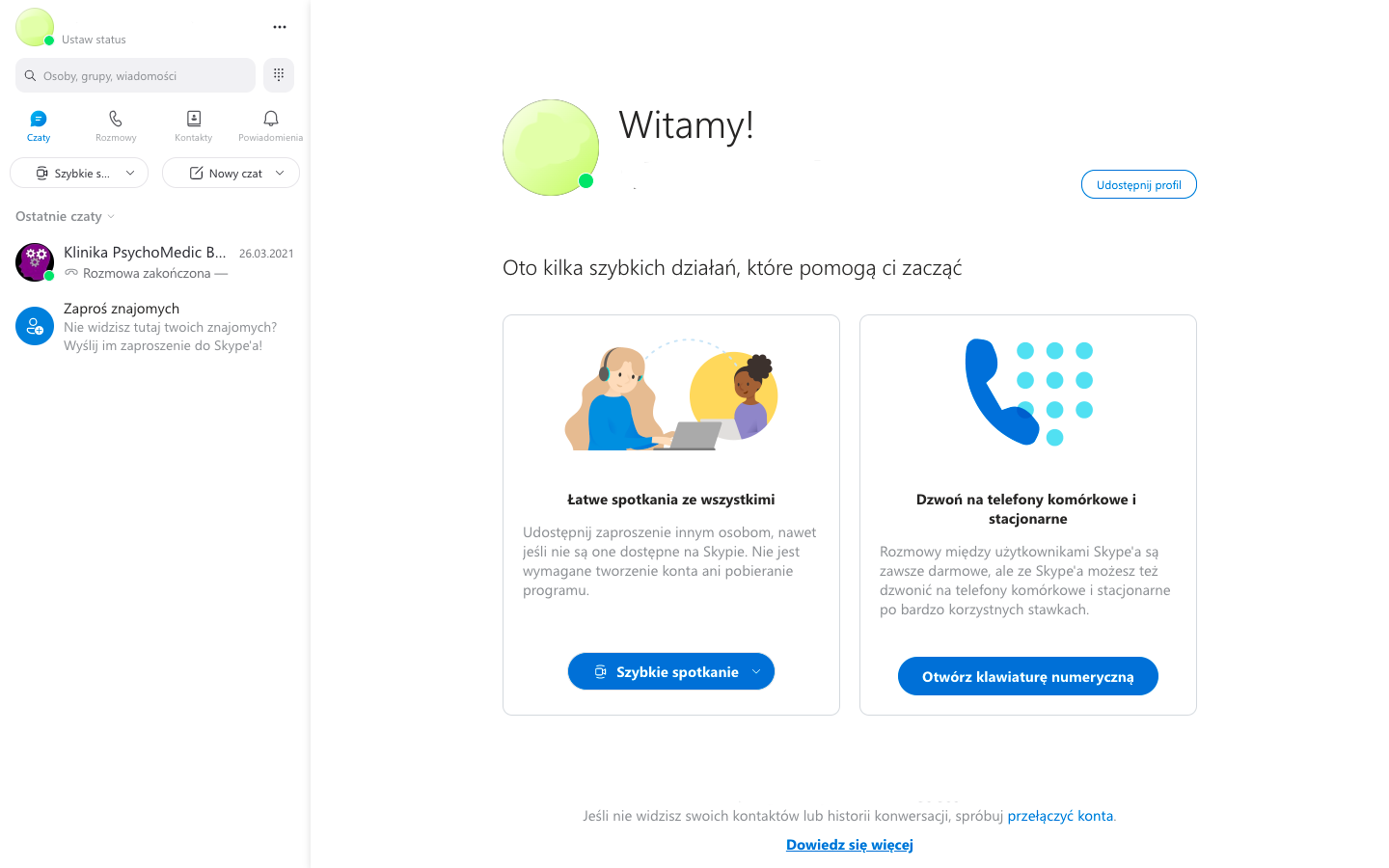This screenshot has width=1389, height=868.
Task: Click the Udostępnij profil button
Action: coord(1138,185)
